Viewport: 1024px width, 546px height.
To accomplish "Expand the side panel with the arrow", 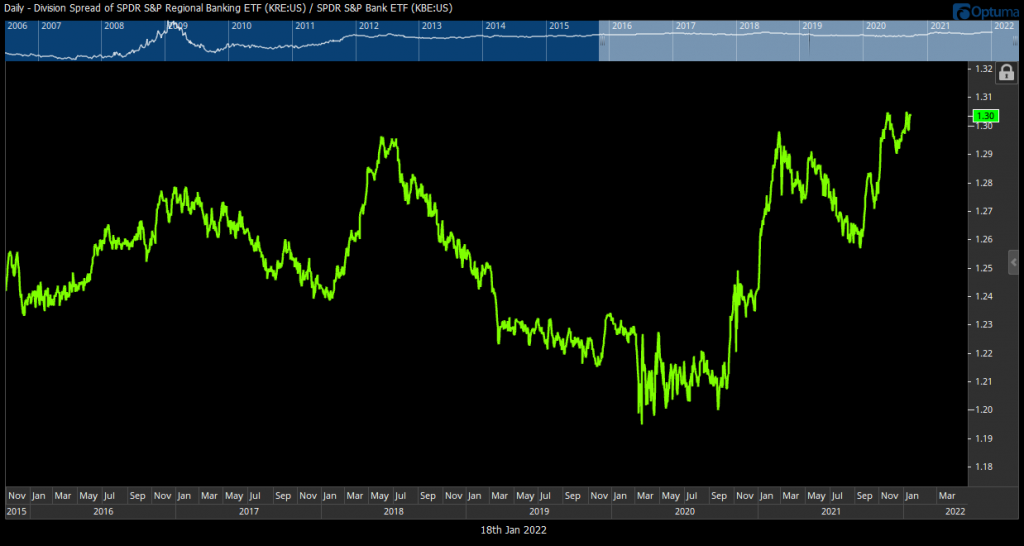I will 1012,261.
